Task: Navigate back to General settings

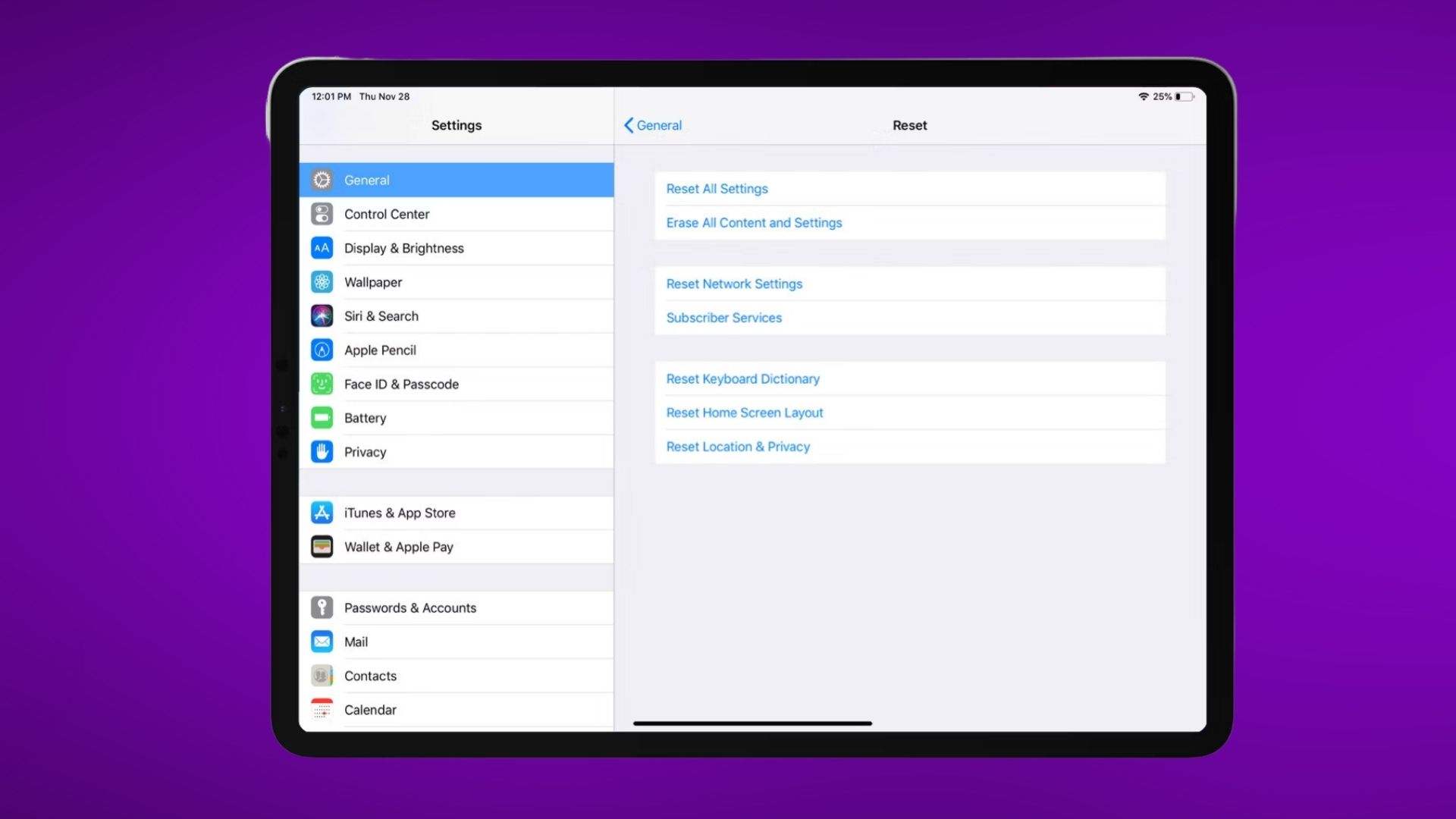Action: click(x=652, y=125)
